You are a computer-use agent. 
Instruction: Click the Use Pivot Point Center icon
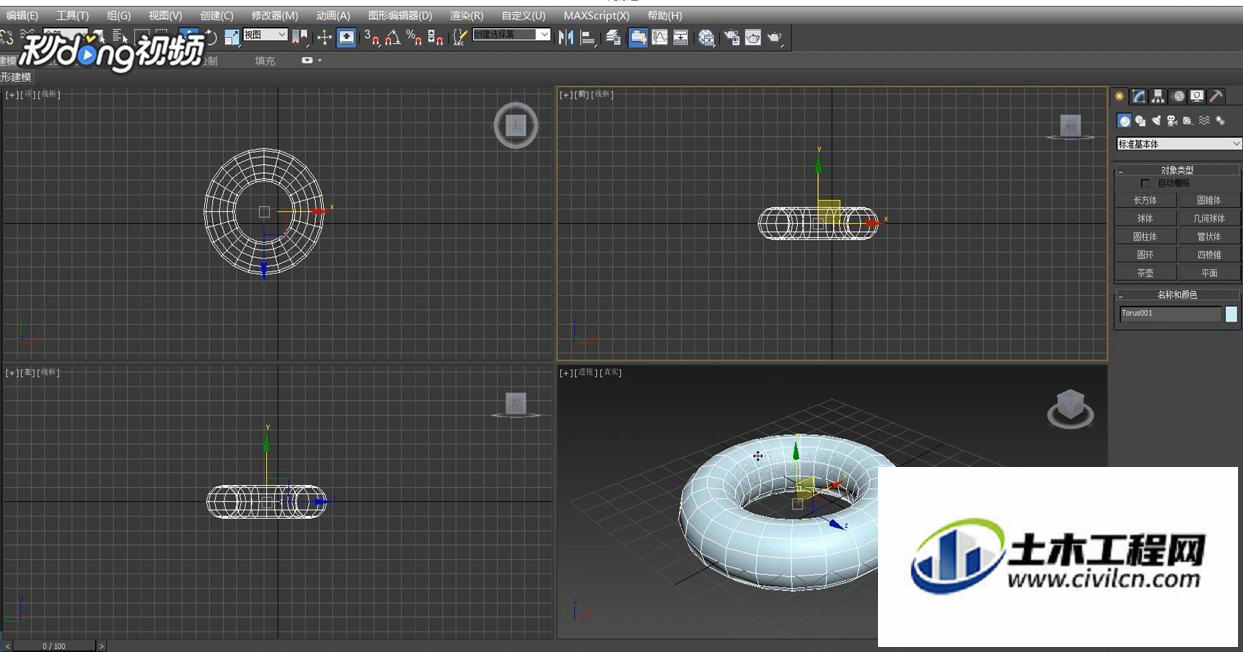point(300,37)
